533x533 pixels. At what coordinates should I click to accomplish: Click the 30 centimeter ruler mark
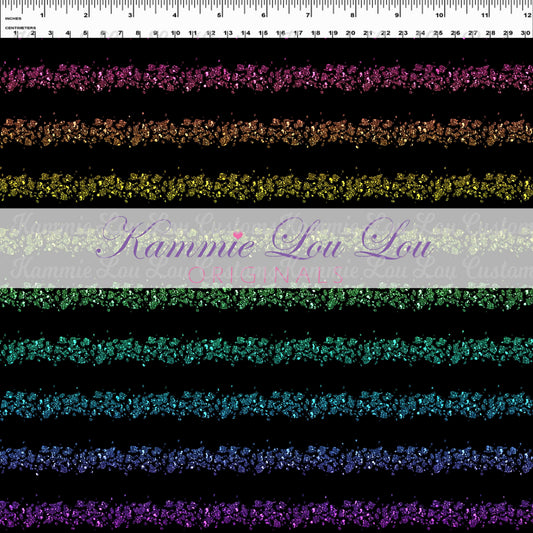526,33
